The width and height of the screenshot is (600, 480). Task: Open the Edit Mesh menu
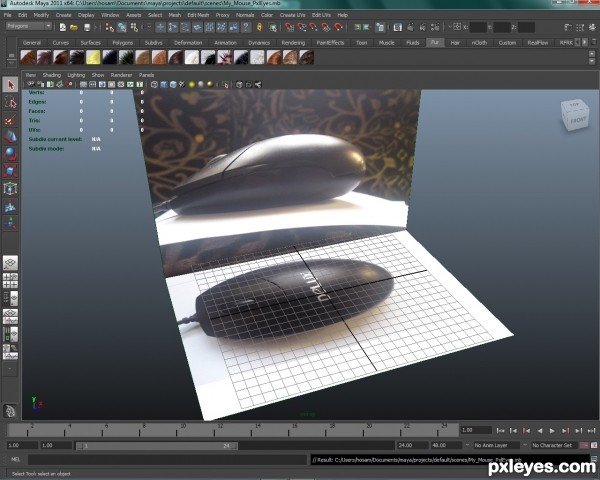[198, 15]
